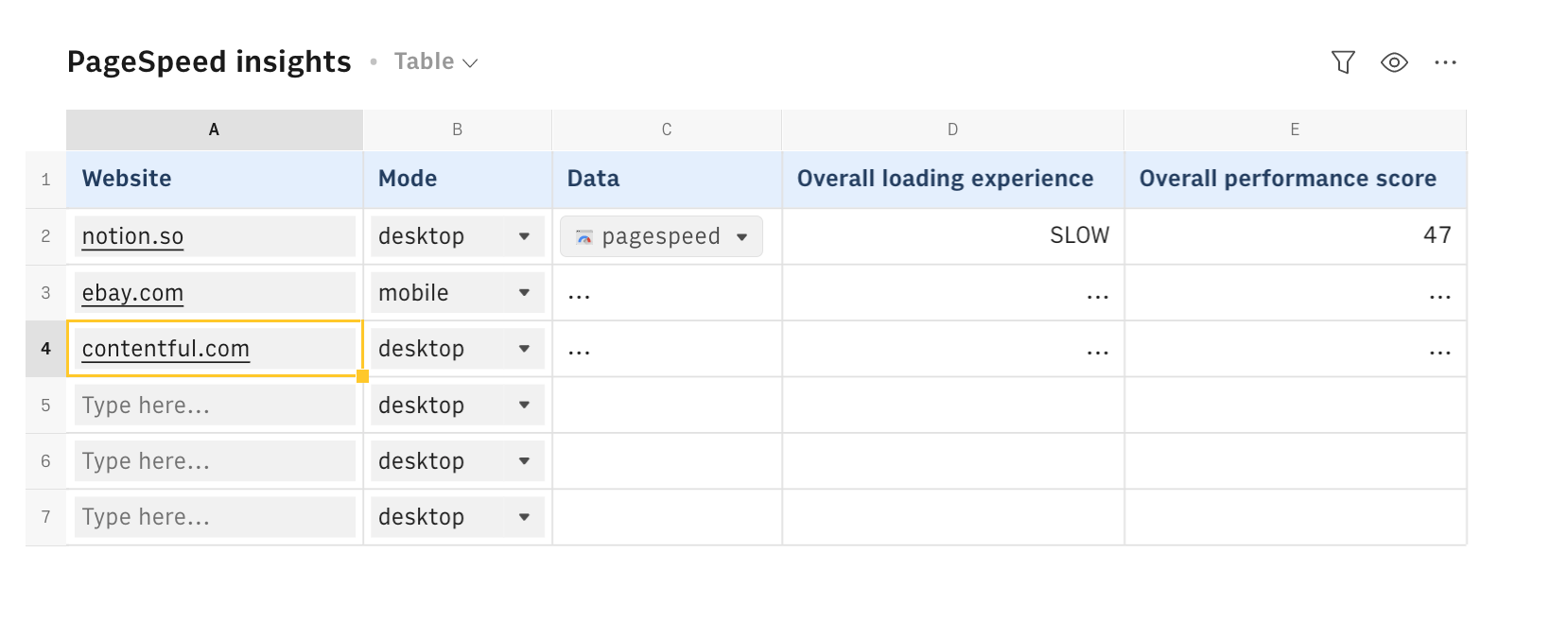Click the Mode header cell
Screen dimensions: 1568x639
click(x=458, y=180)
